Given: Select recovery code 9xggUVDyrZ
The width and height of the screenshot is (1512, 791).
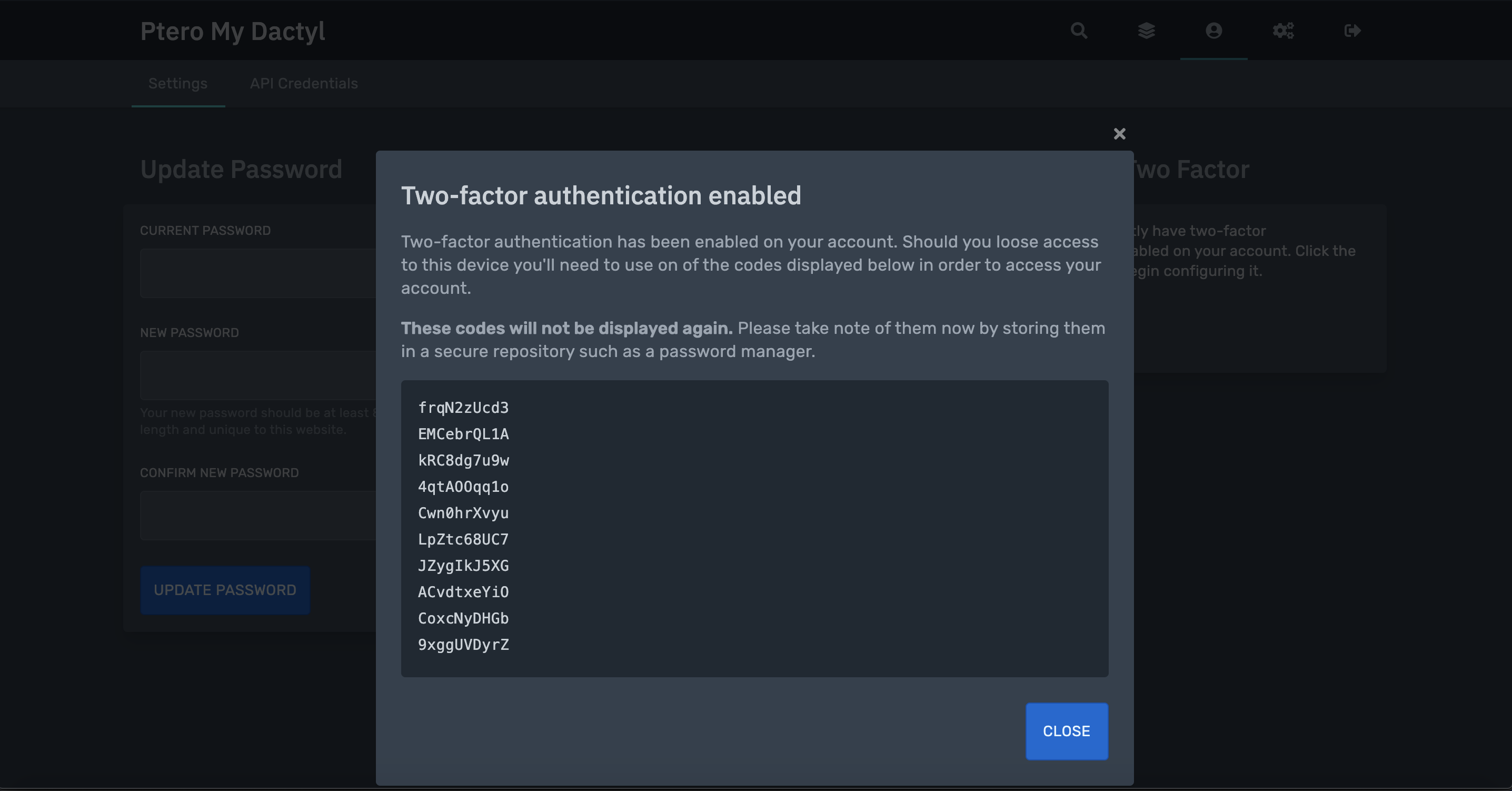Looking at the screenshot, I should (x=463, y=645).
